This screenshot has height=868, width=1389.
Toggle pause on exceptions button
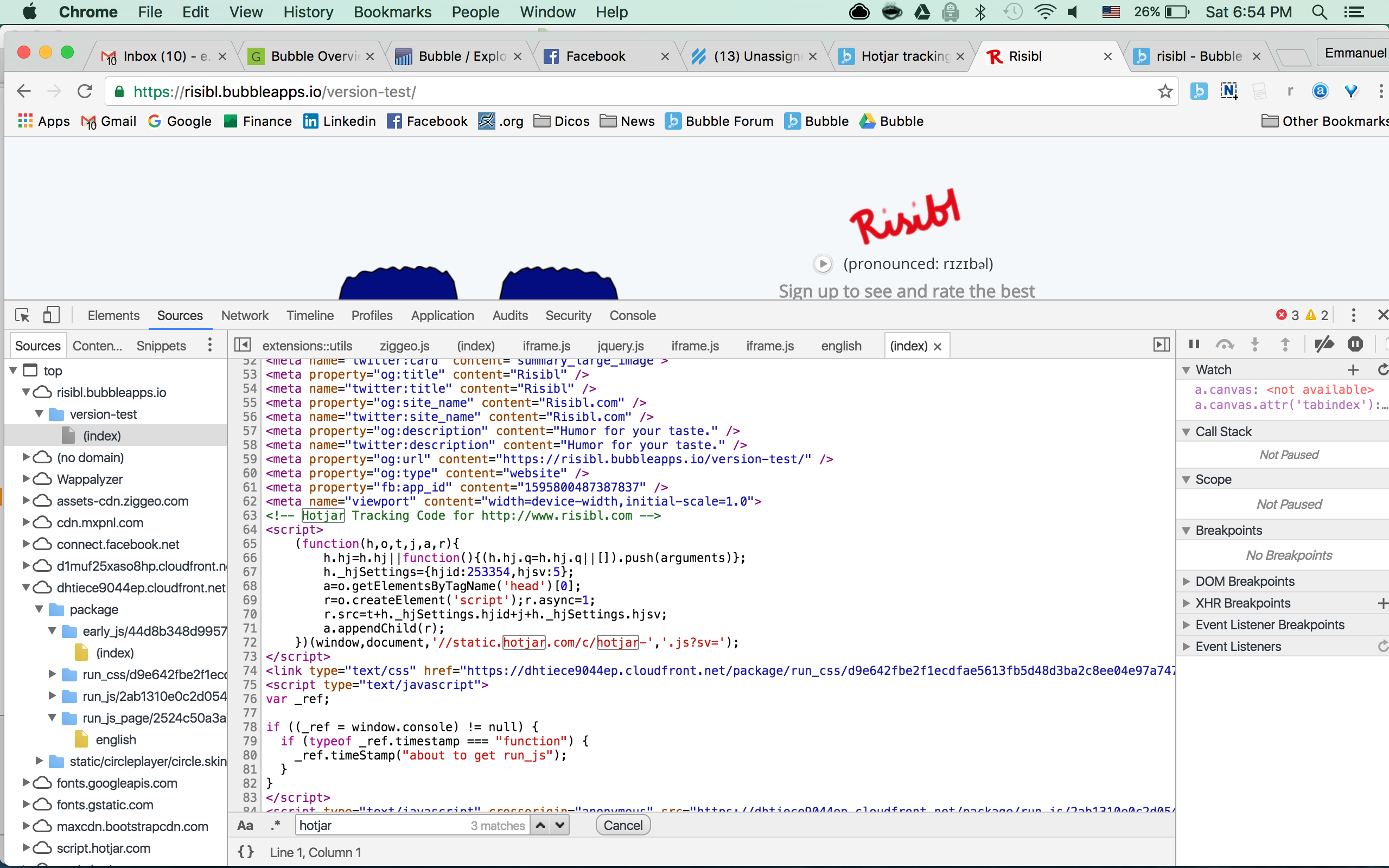click(x=1355, y=344)
